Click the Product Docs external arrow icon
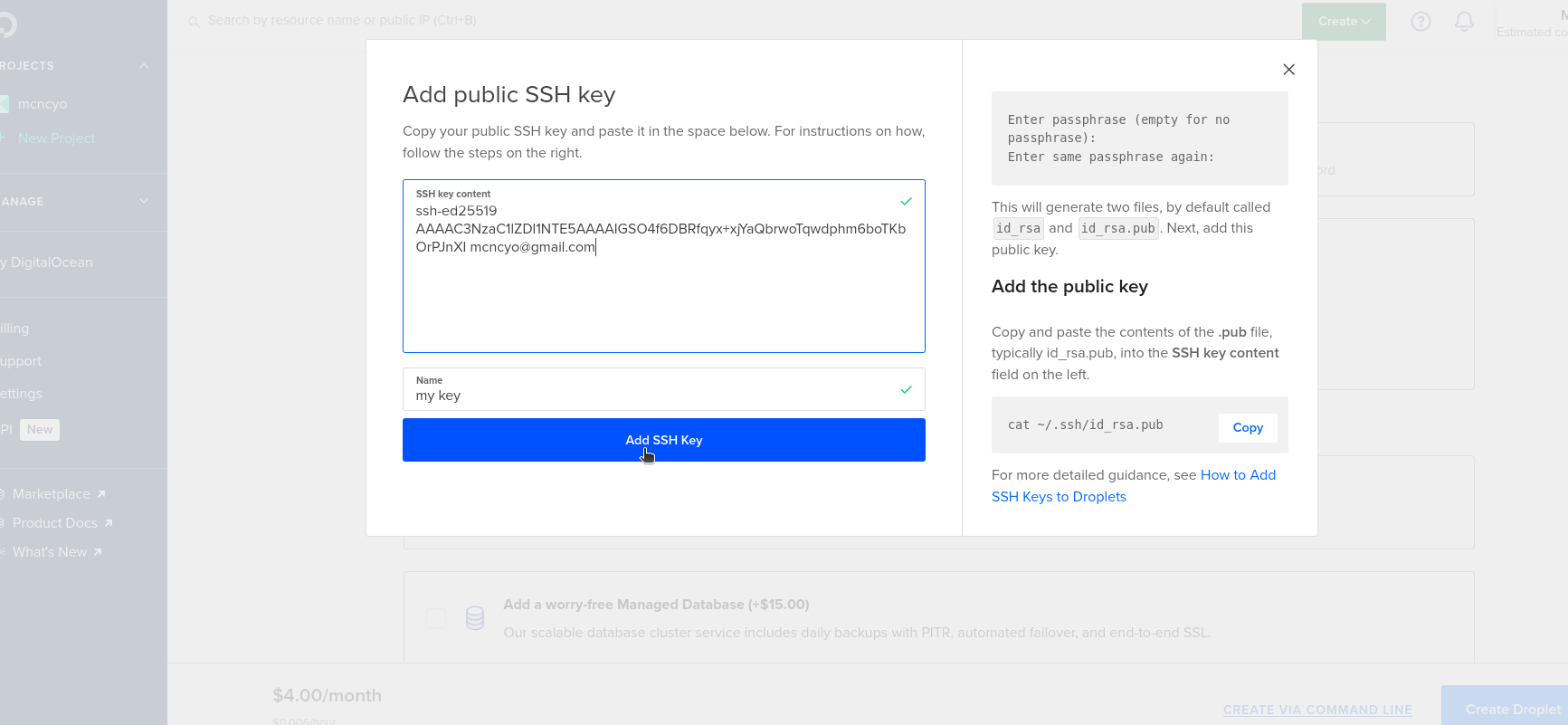1568x725 pixels. pos(109,523)
